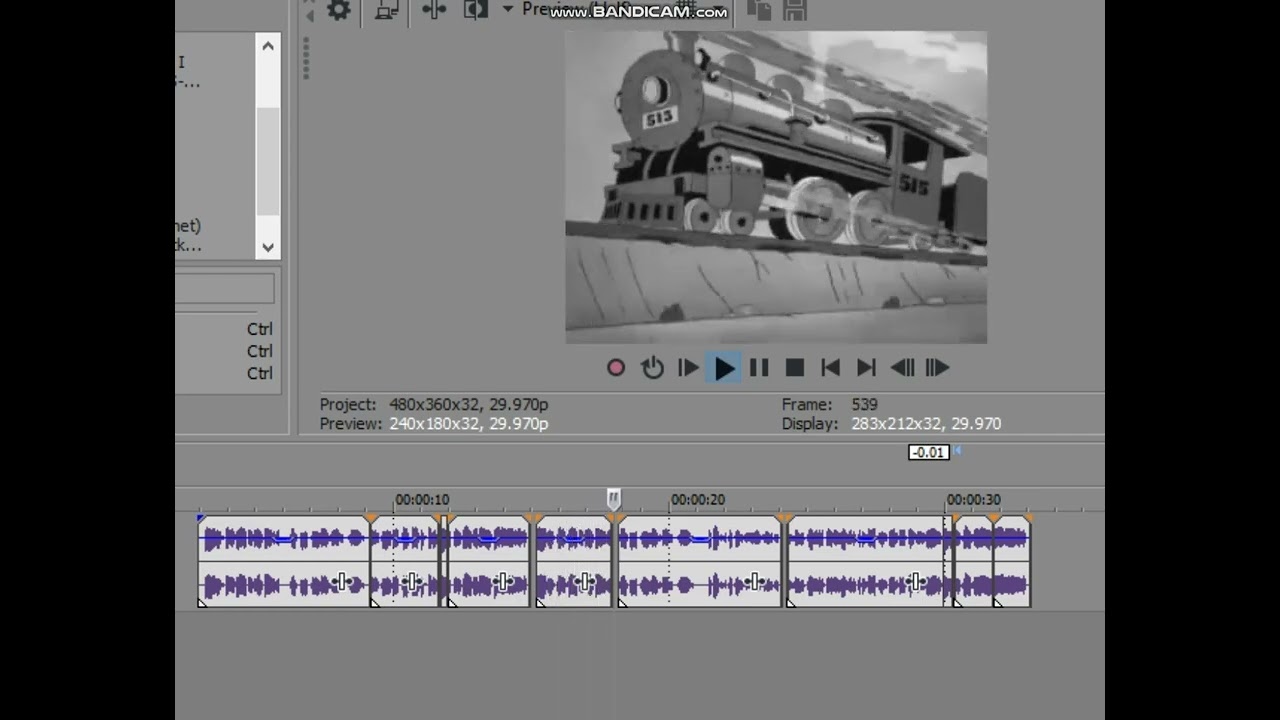Go to start of project

coord(830,368)
